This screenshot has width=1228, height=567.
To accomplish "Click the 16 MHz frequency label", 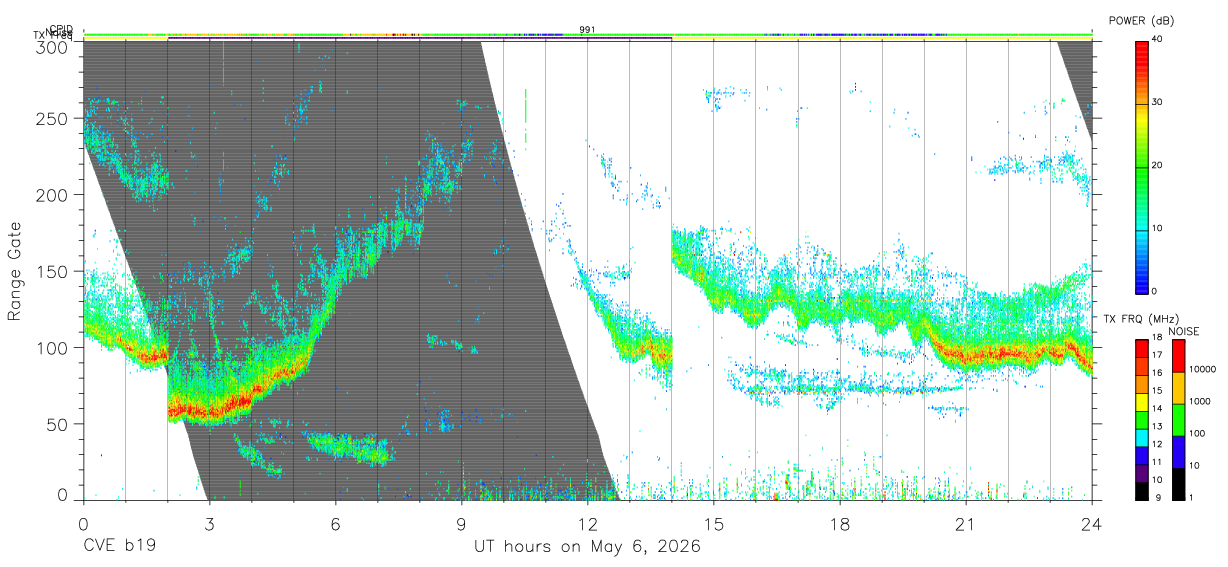I will 1158,372.
